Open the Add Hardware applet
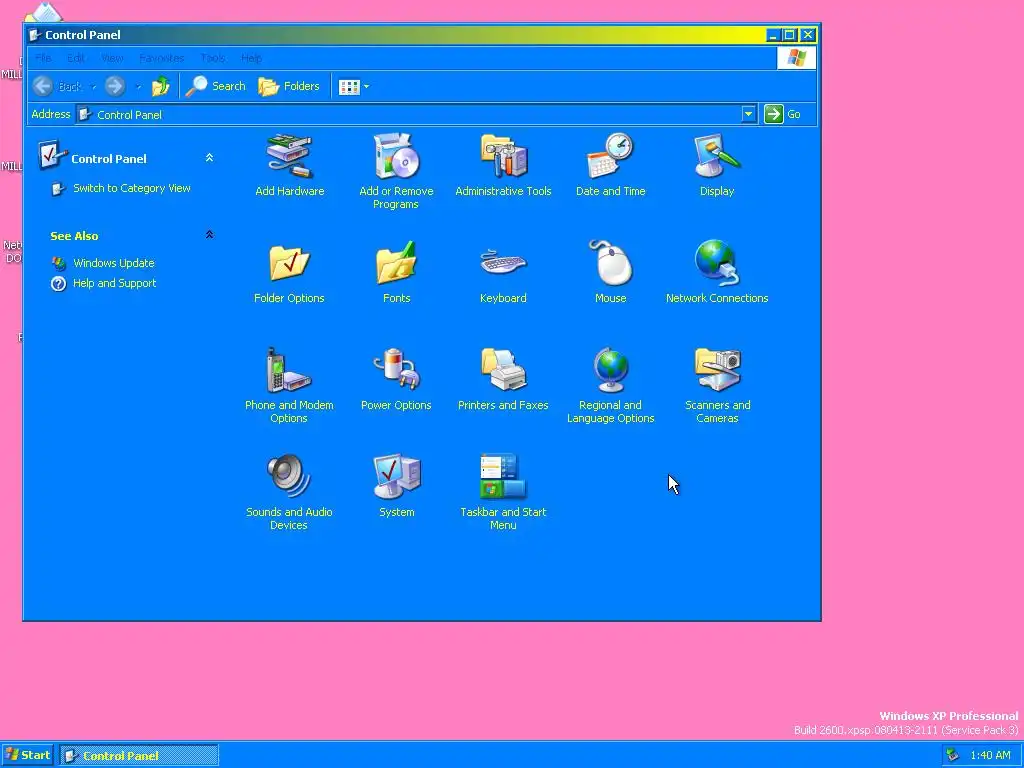 pos(289,165)
